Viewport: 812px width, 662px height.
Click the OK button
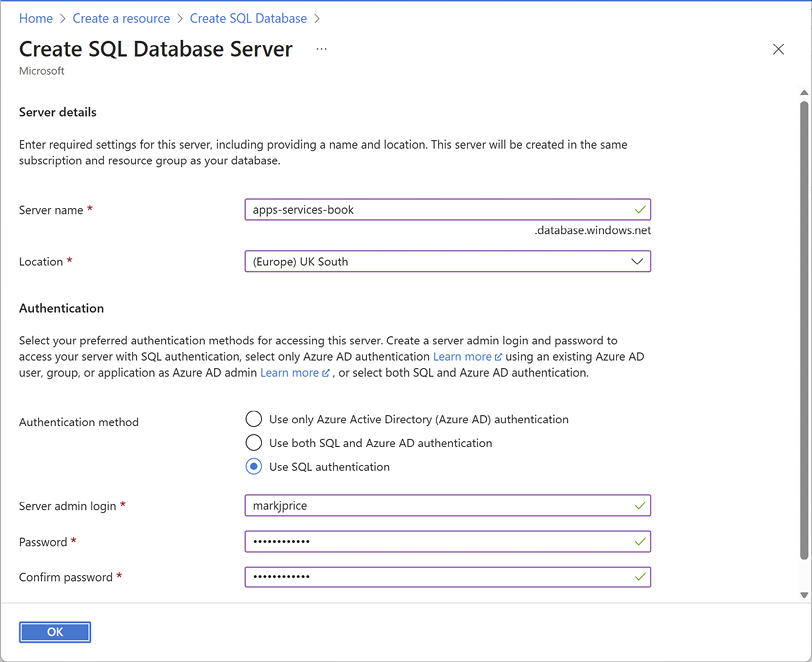point(55,632)
